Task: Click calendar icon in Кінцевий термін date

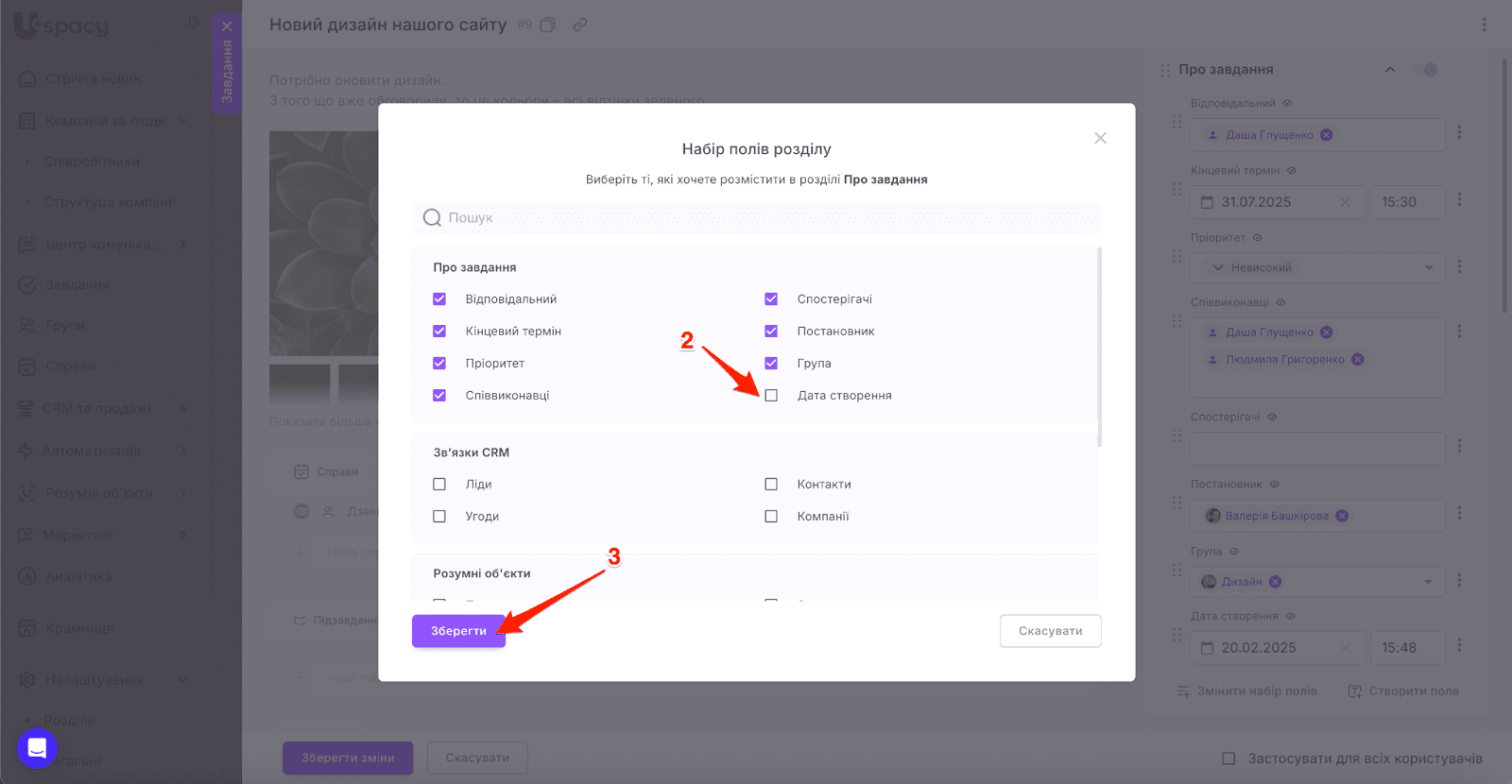Action: pyautogui.click(x=1207, y=202)
